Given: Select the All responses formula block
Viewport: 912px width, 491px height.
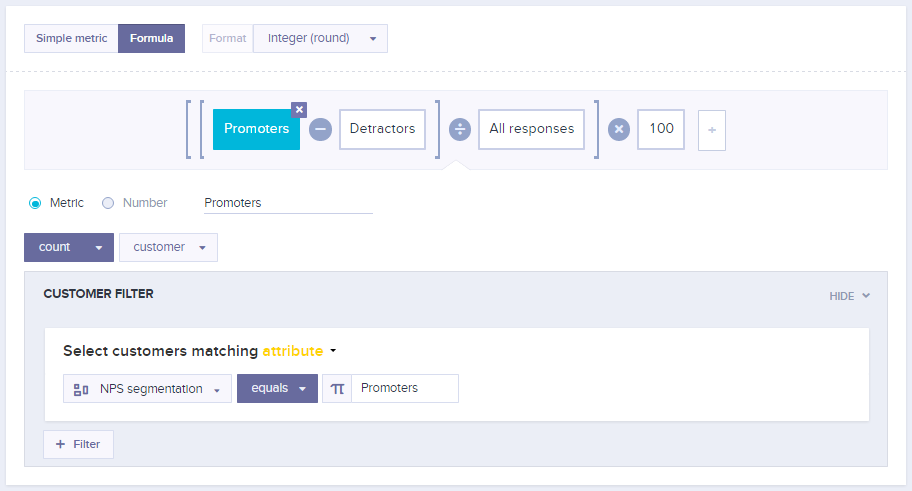Looking at the screenshot, I should point(532,130).
